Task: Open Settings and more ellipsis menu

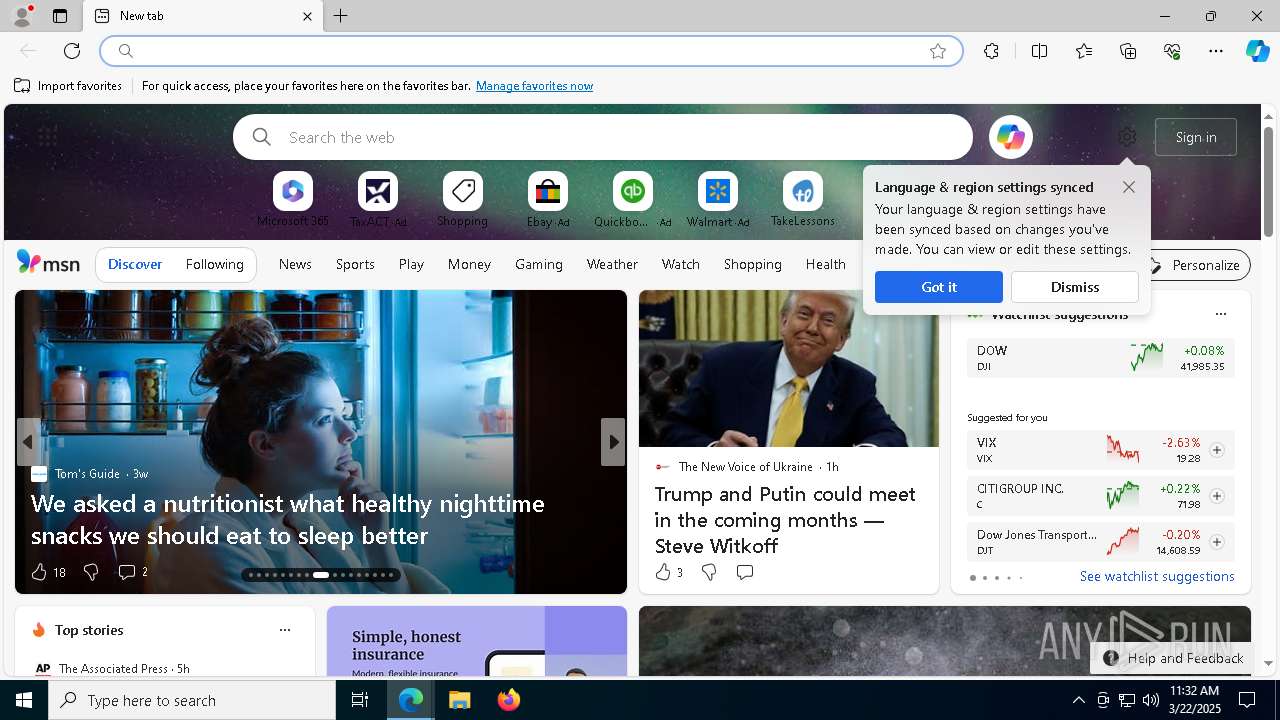Action: point(1216,51)
